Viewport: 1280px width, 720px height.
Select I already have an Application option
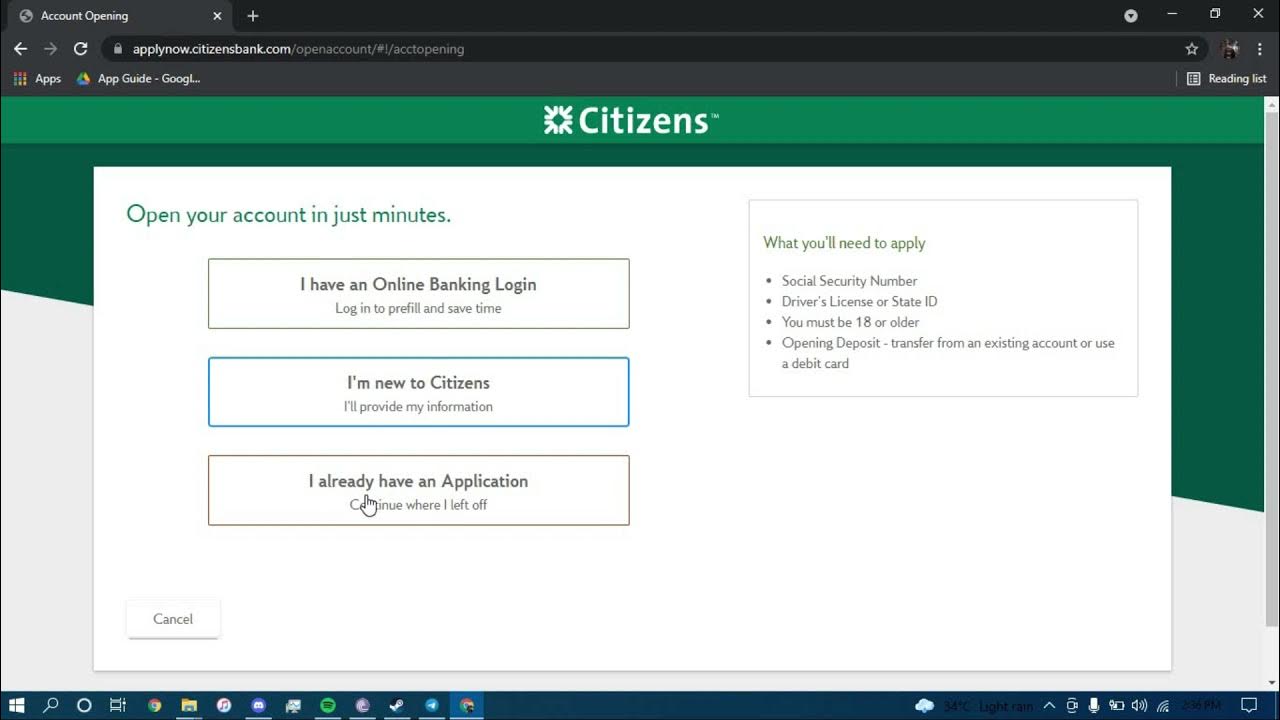coord(418,490)
